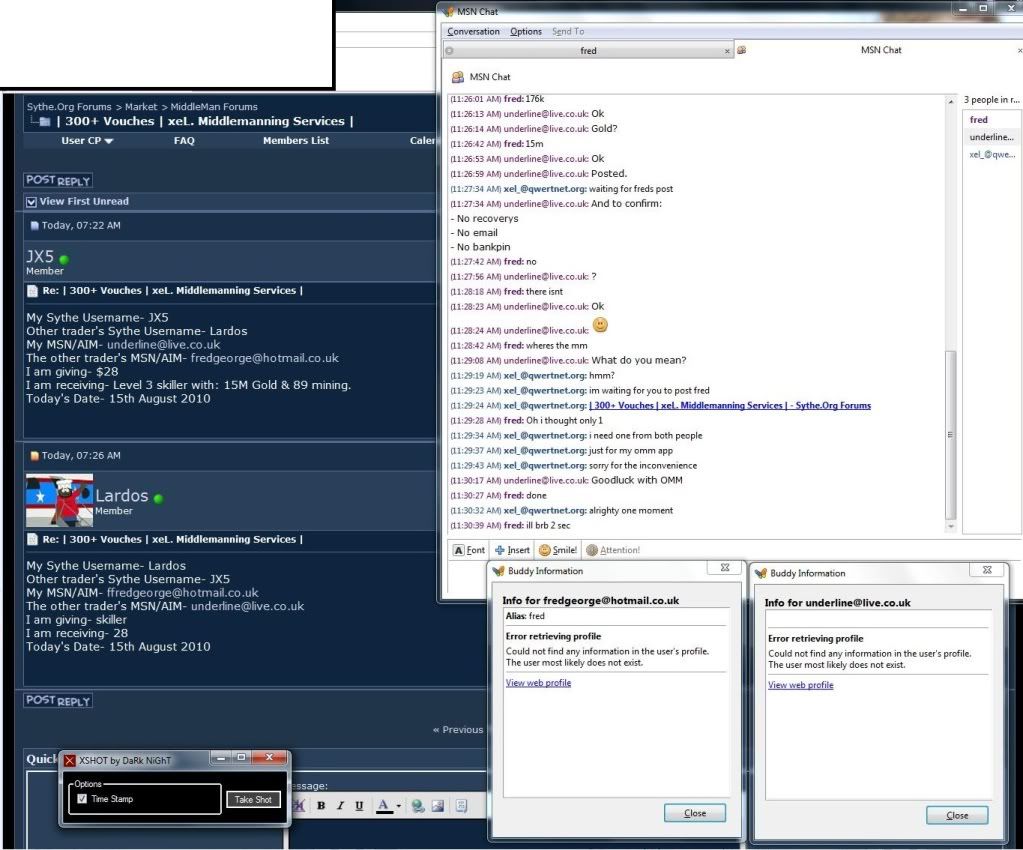This screenshot has width=1023, height=850.
Task: Click the X on underline Buddy Information window
Action: point(987,570)
